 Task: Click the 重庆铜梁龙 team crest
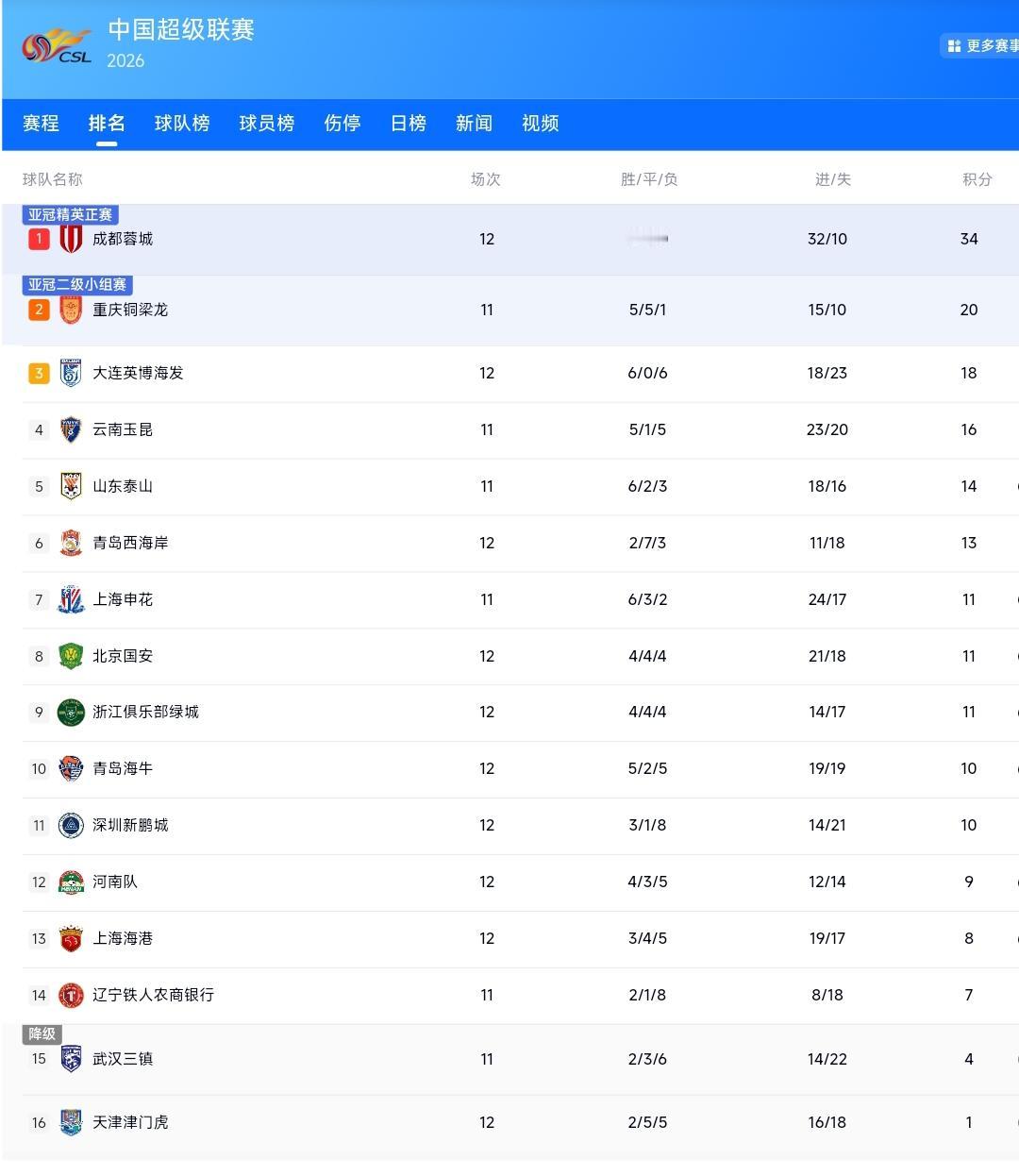71,310
